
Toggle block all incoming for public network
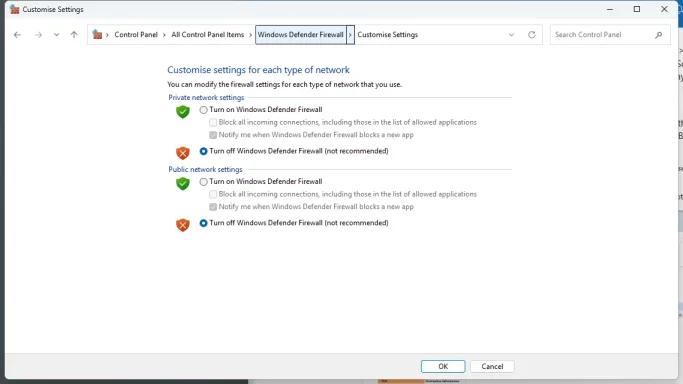click(x=213, y=195)
